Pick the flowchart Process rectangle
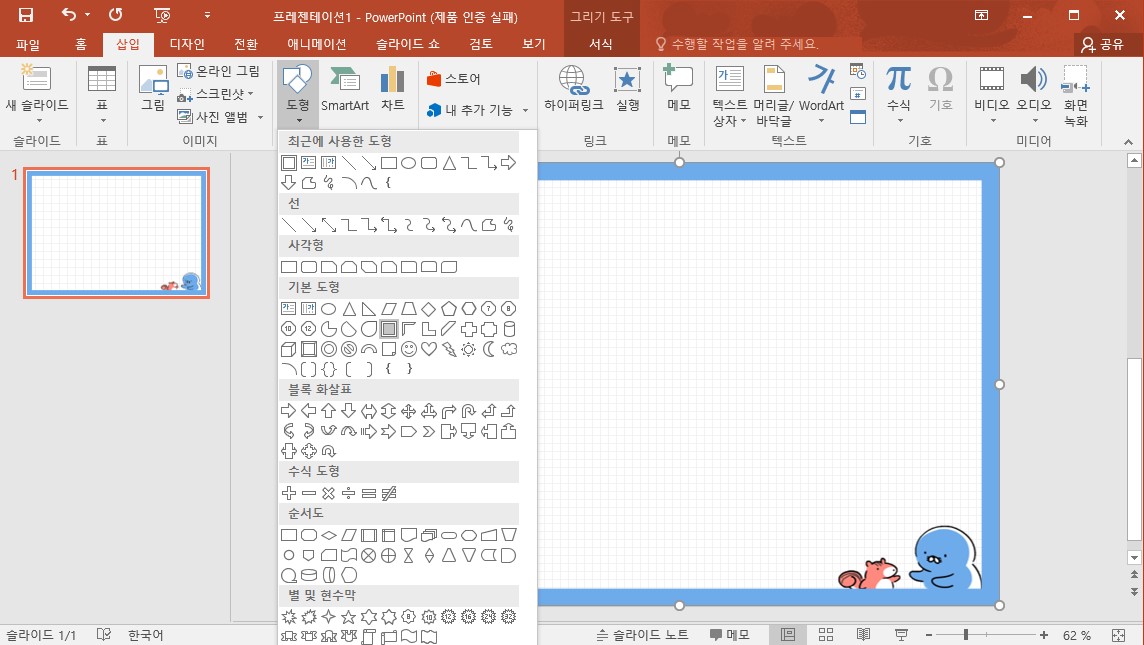This screenshot has height=645, width=1144. (289, 535)
